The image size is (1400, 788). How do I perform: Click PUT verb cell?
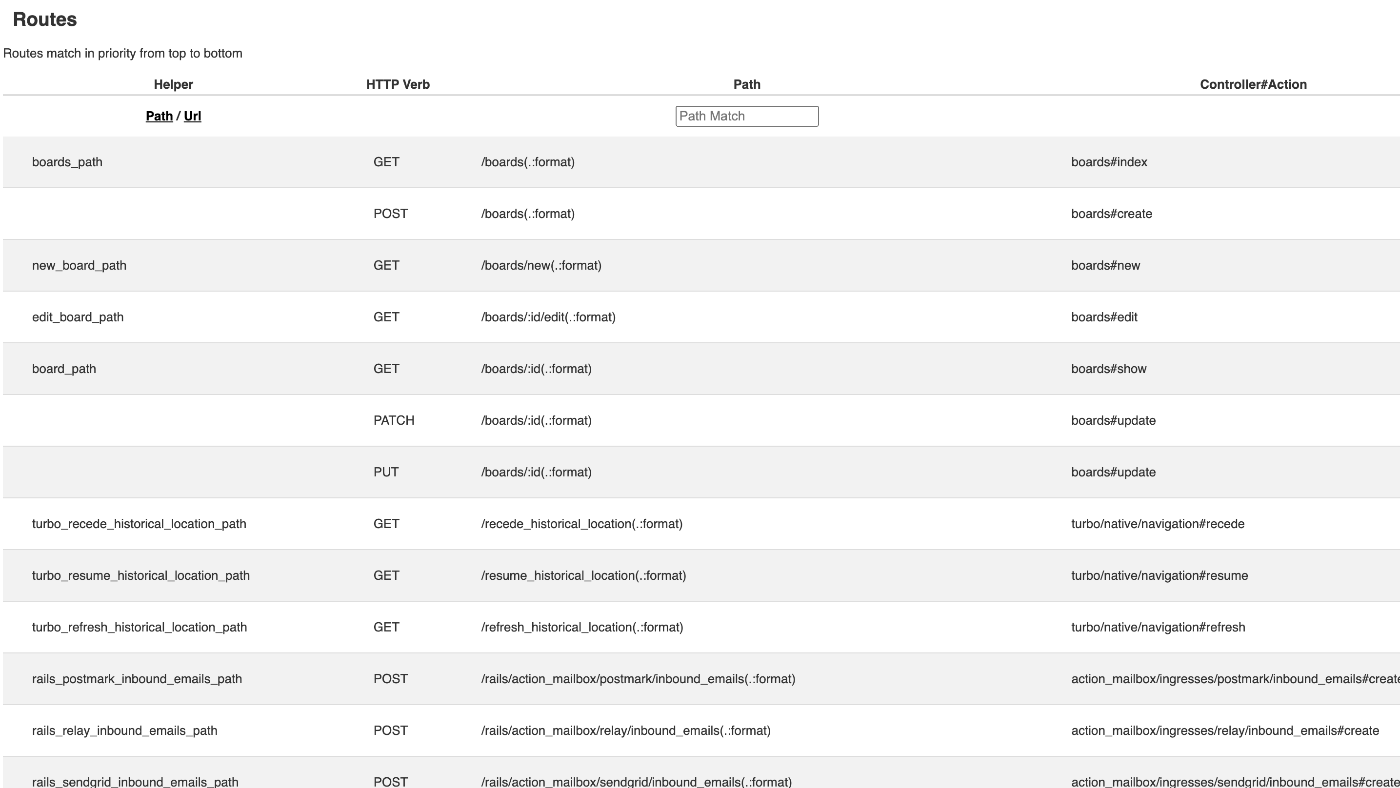pos(385,472)
